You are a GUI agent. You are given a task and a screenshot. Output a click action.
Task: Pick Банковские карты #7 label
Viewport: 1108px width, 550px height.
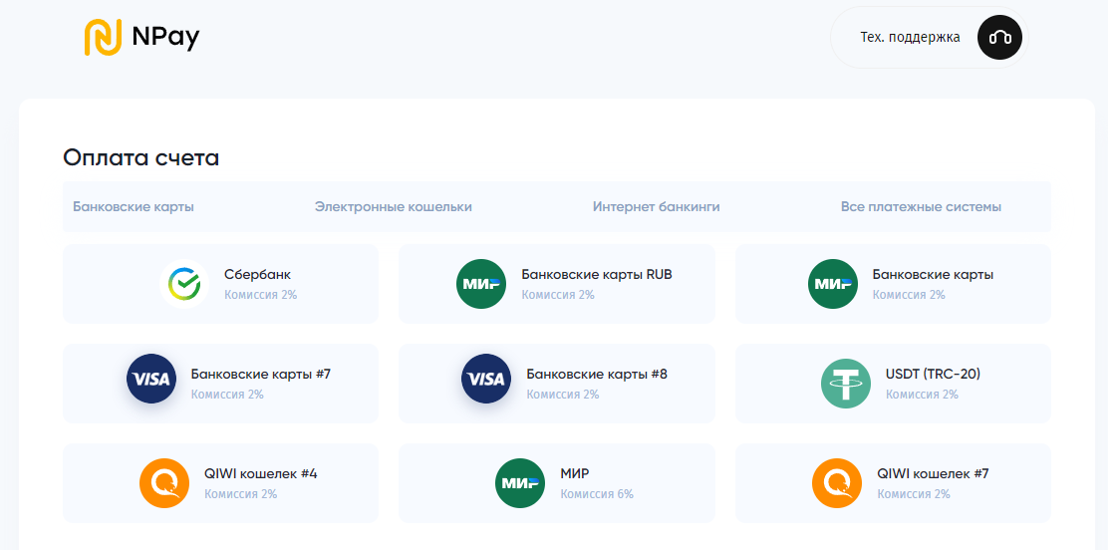pos(261,374)
